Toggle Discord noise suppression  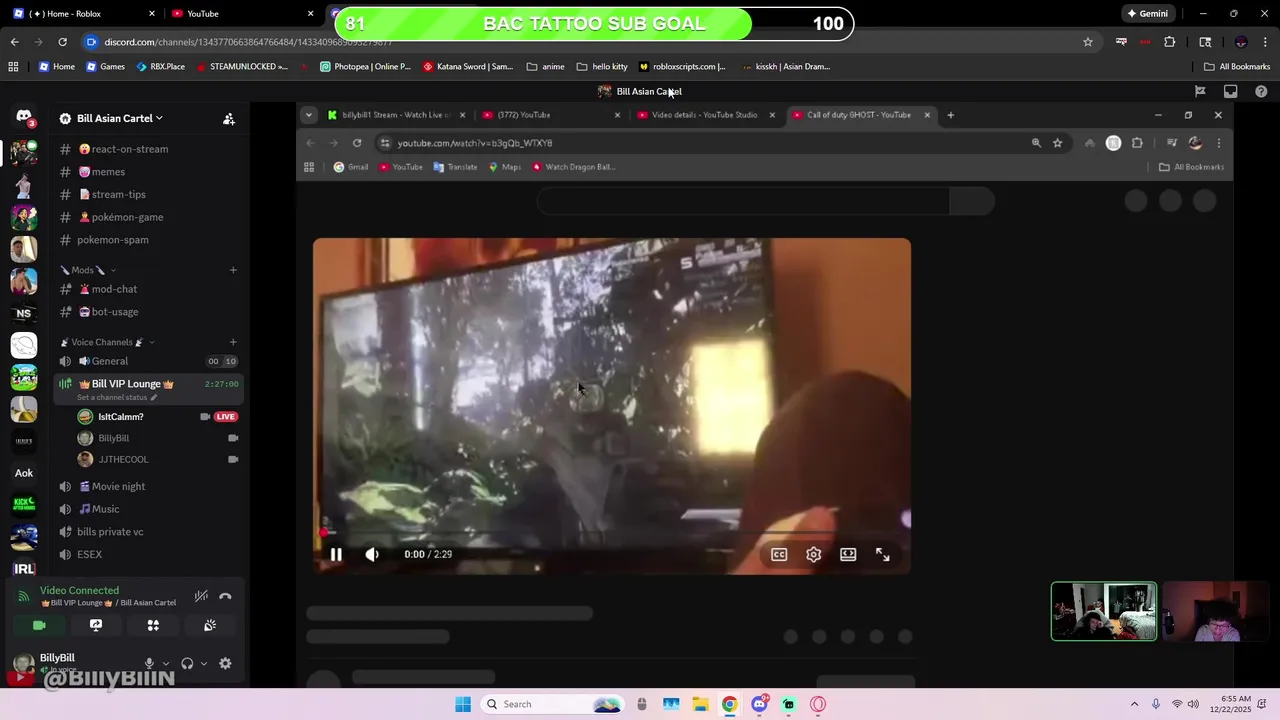click(201, 596)
